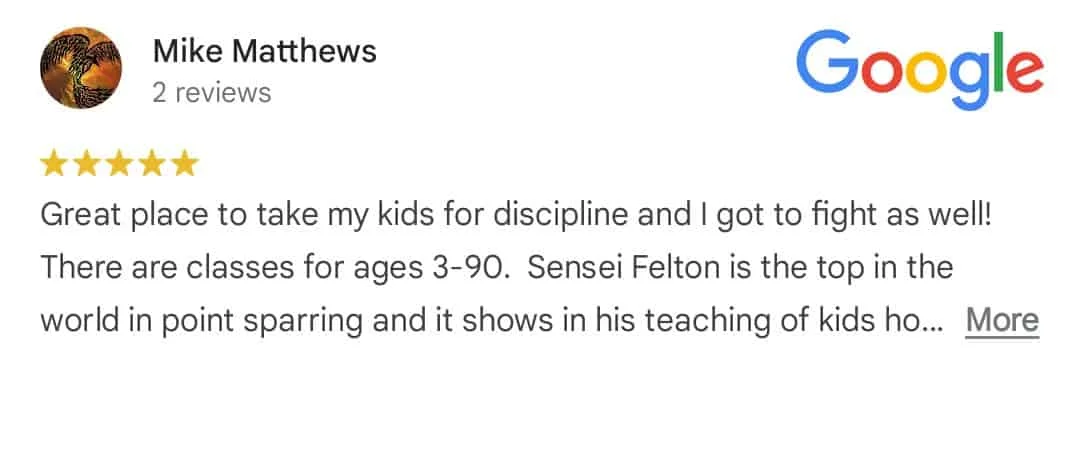Click the Google logo
The height and width of the screenshot is (468, 1071).
tap(920, 70)
